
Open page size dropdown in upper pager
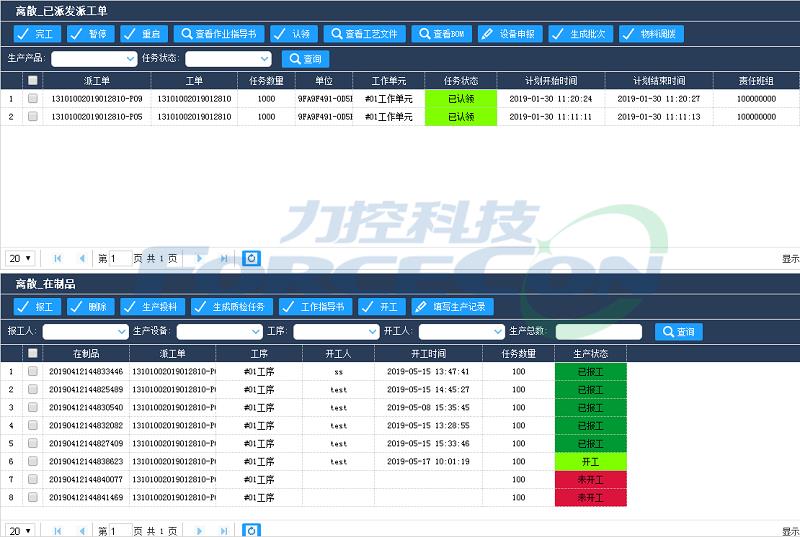click(20, 259)
